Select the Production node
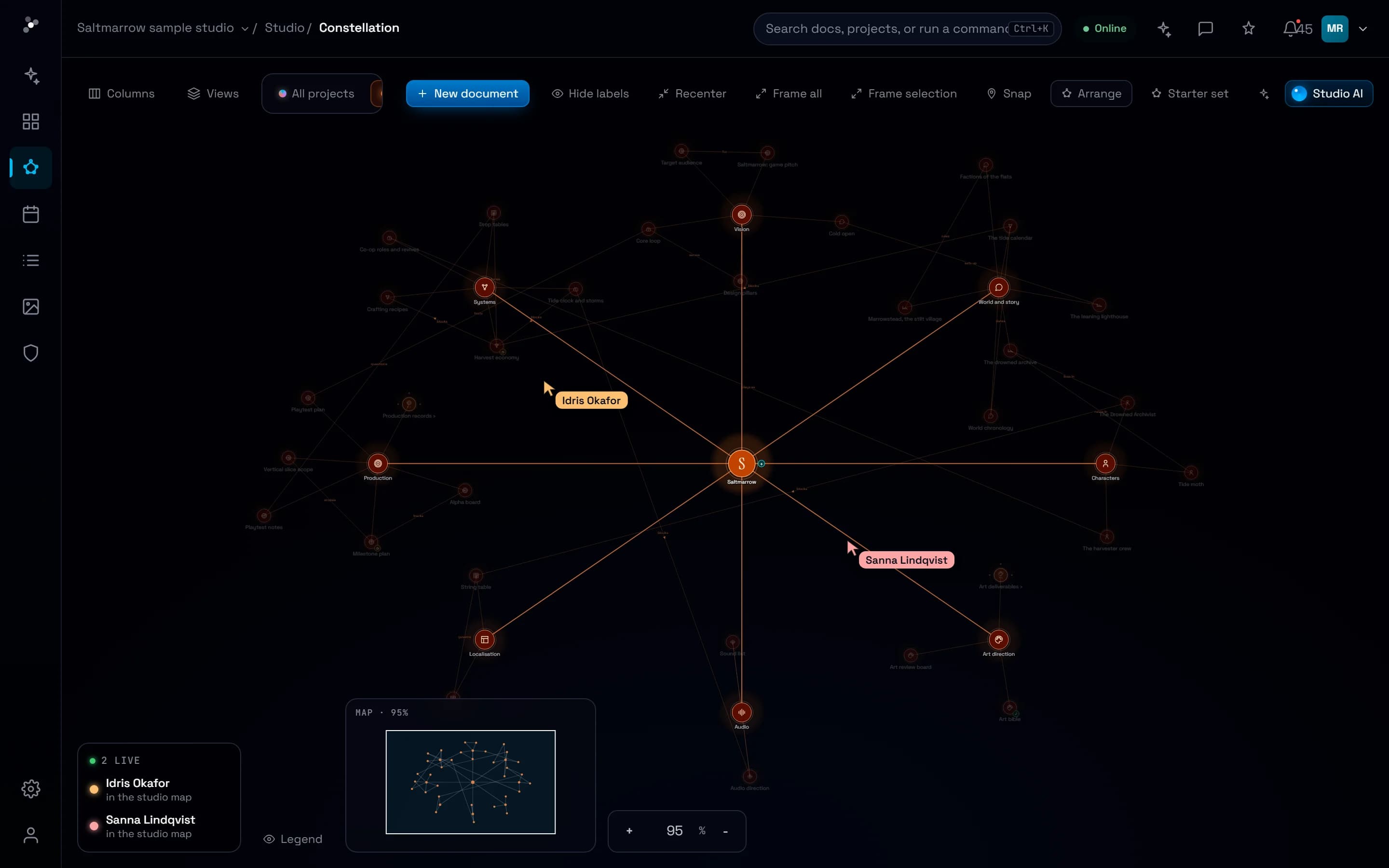 378,463
